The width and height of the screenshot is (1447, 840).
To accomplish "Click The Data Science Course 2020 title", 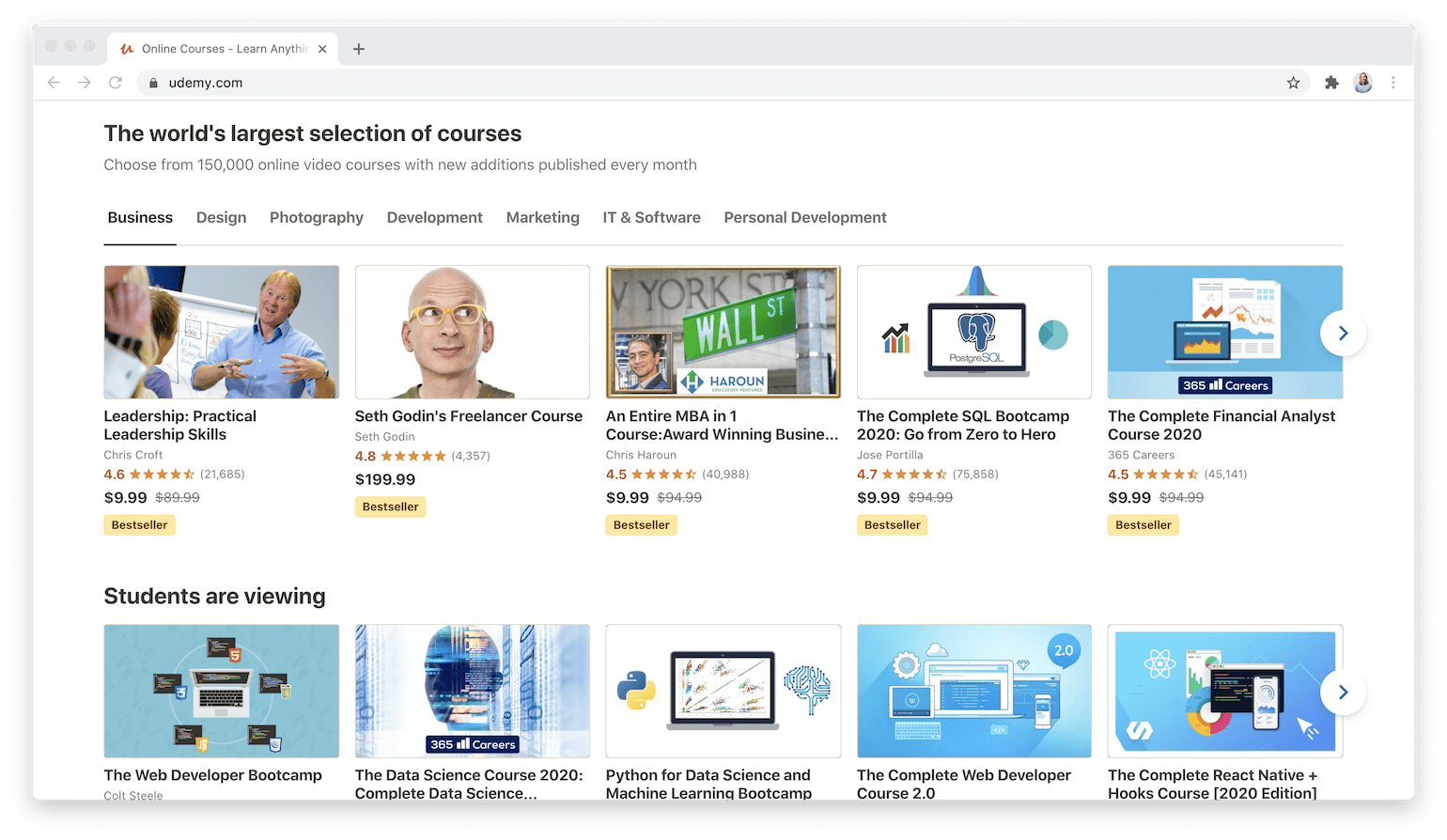I will click(469, 785).
